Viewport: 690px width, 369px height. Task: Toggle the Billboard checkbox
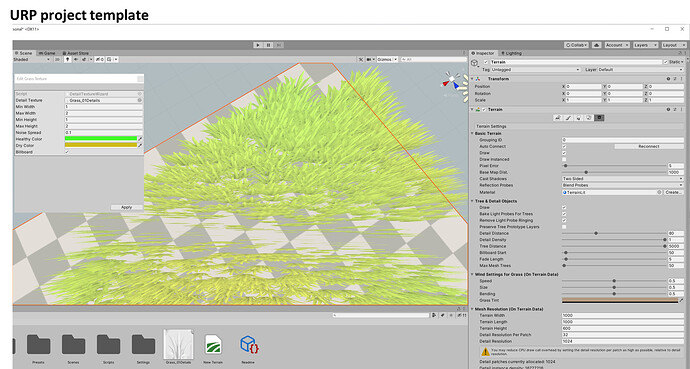(x=67, y=152)
